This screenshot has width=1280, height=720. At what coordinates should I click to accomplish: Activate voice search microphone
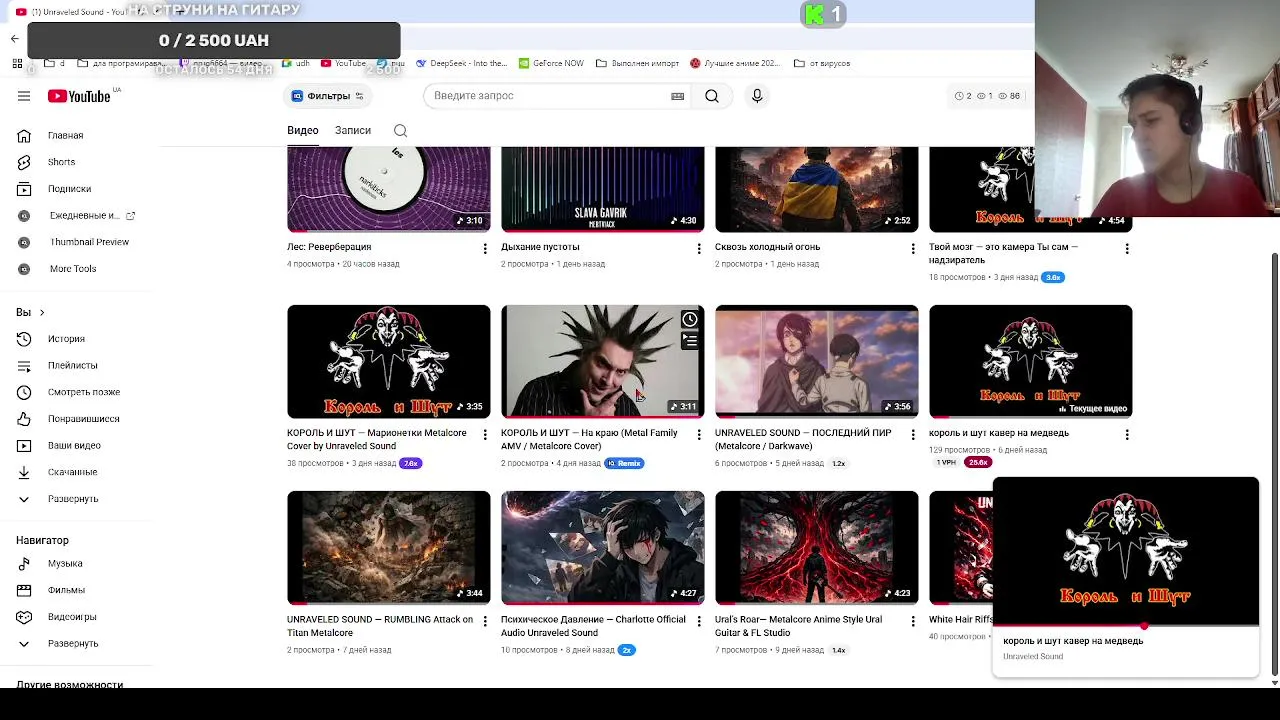(x=757, y=96)
